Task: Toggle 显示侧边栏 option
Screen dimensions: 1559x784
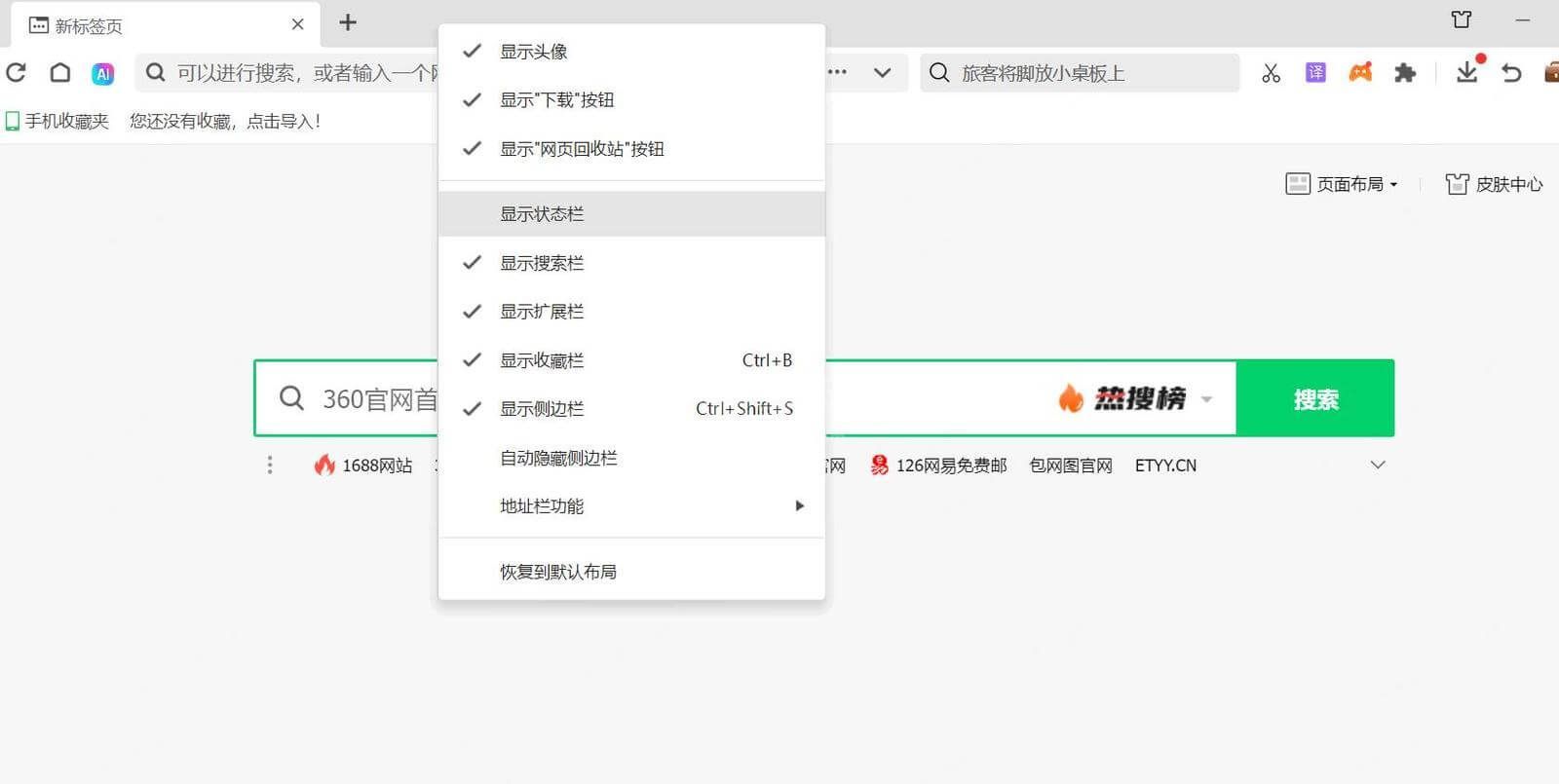Action: coord(631,409)
